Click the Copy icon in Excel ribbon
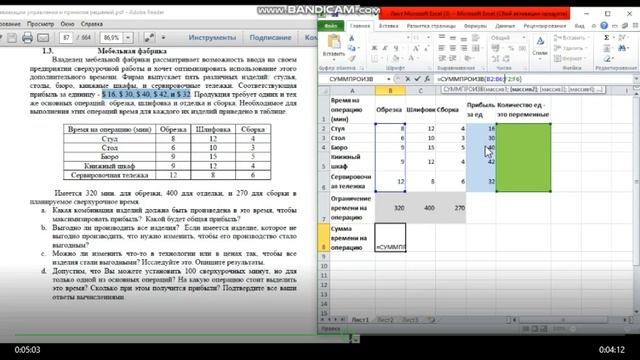The height and width of the screenshot is (360, 640). (351, 48)
